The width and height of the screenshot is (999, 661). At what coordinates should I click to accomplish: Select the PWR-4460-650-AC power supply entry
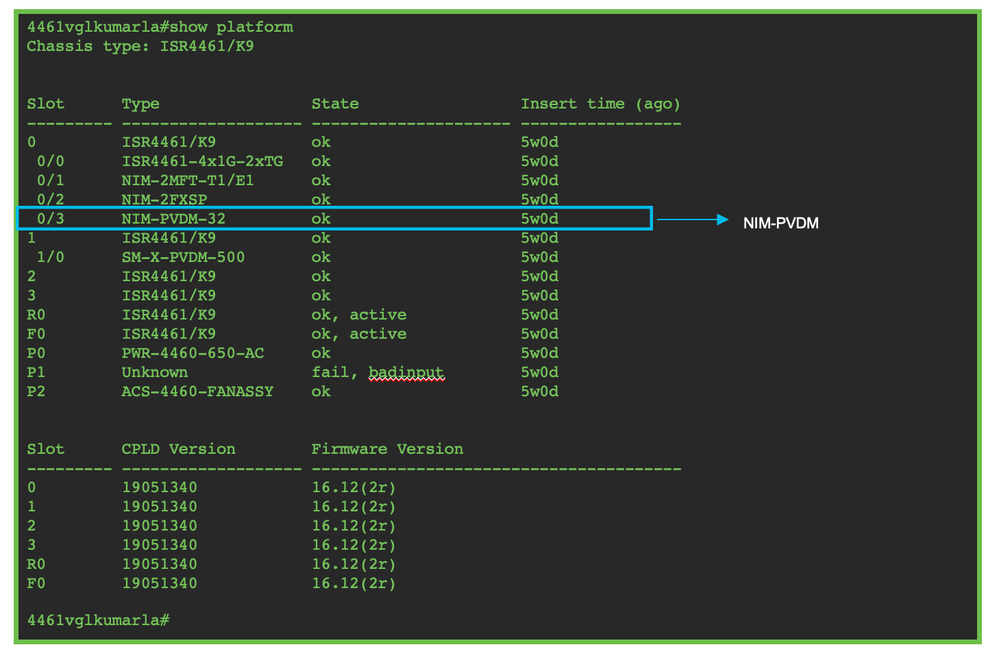coord(193,353)
